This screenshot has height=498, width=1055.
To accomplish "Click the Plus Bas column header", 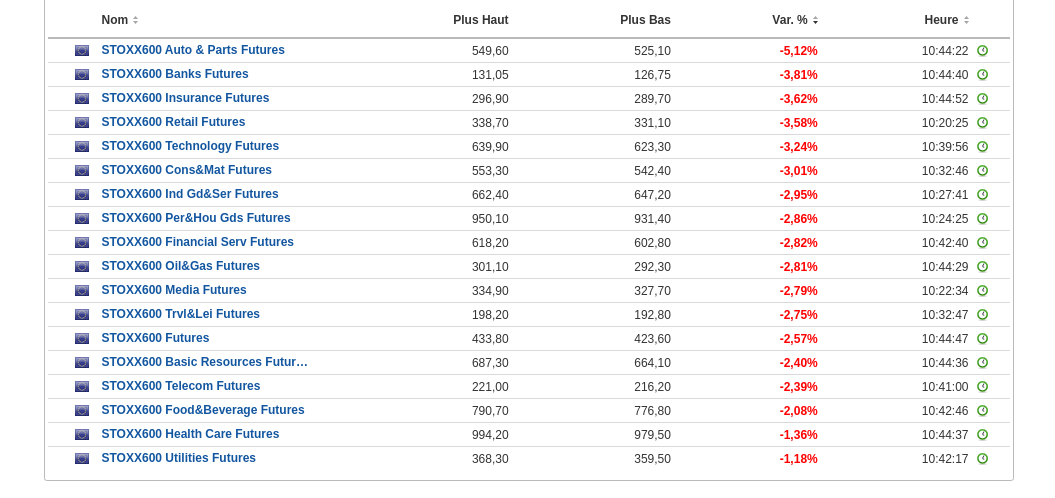I will tap(645, 20).
